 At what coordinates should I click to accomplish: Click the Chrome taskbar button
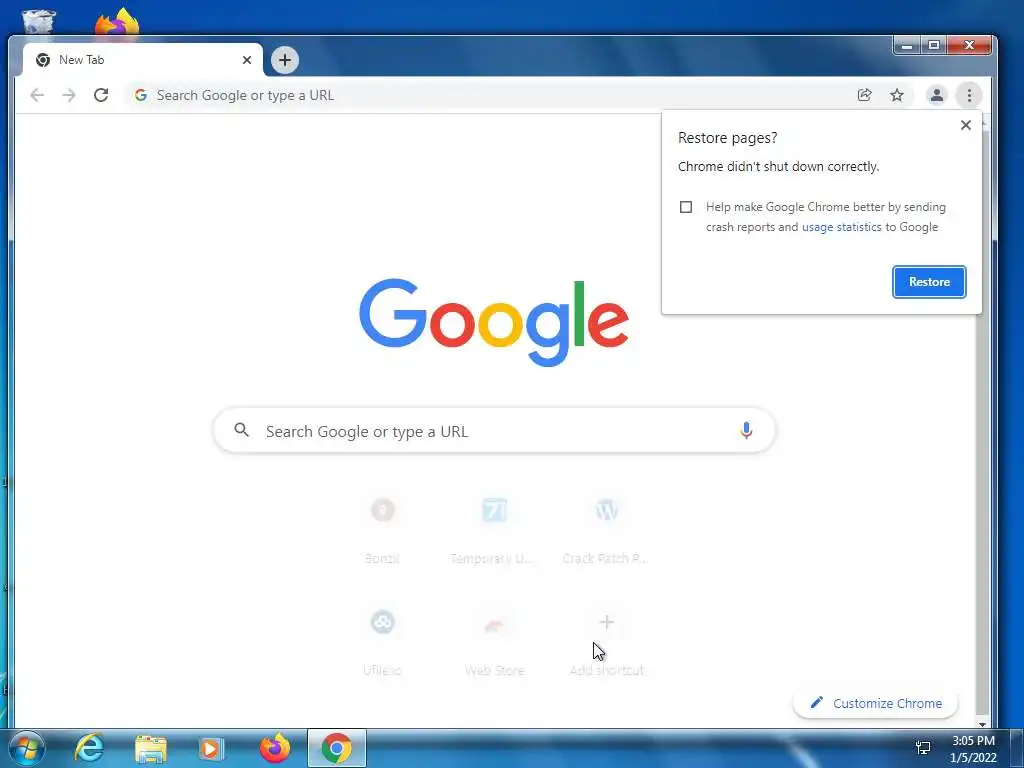336,748
